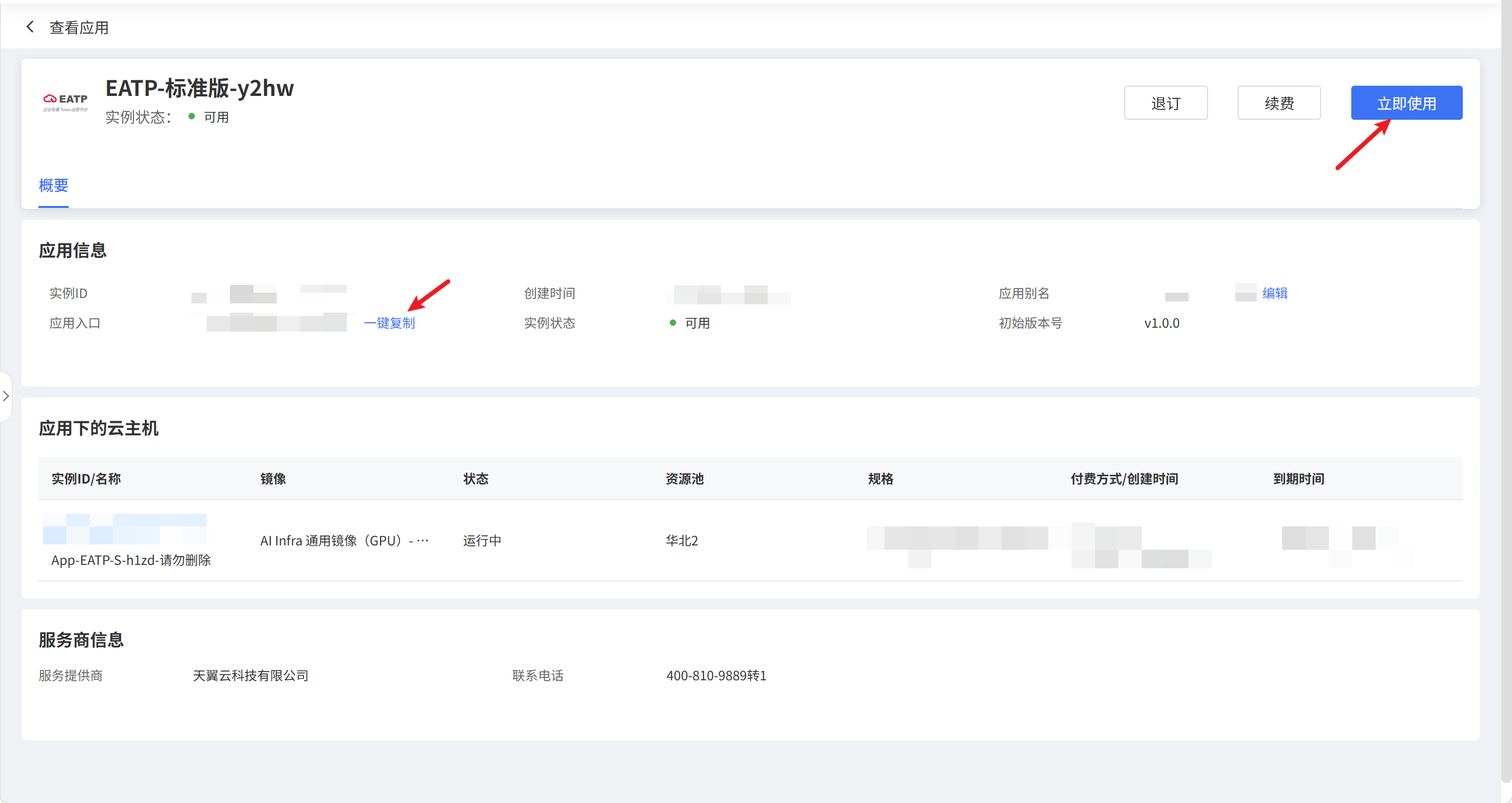Click the 退订 button

pyautogui.click(x=1165, y=103)
